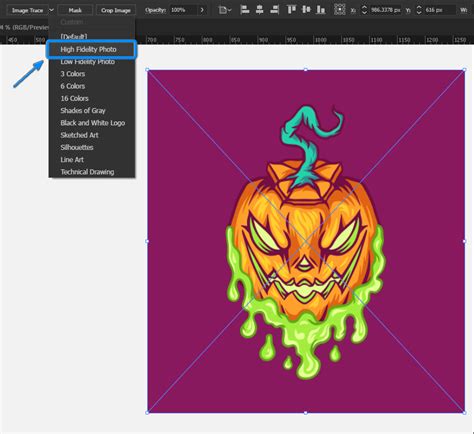
Task: Click the document tab showing RGB/Preview
Action: click(x=24, y=28)
